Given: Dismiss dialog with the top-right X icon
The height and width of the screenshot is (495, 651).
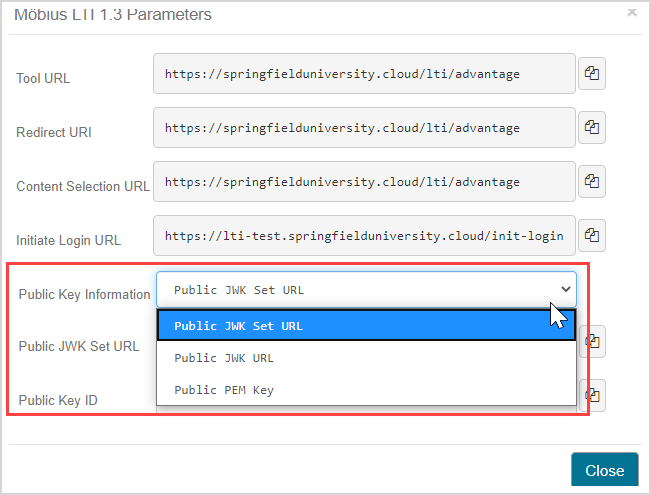Looking at the screenshot, I should pos(631,13).
